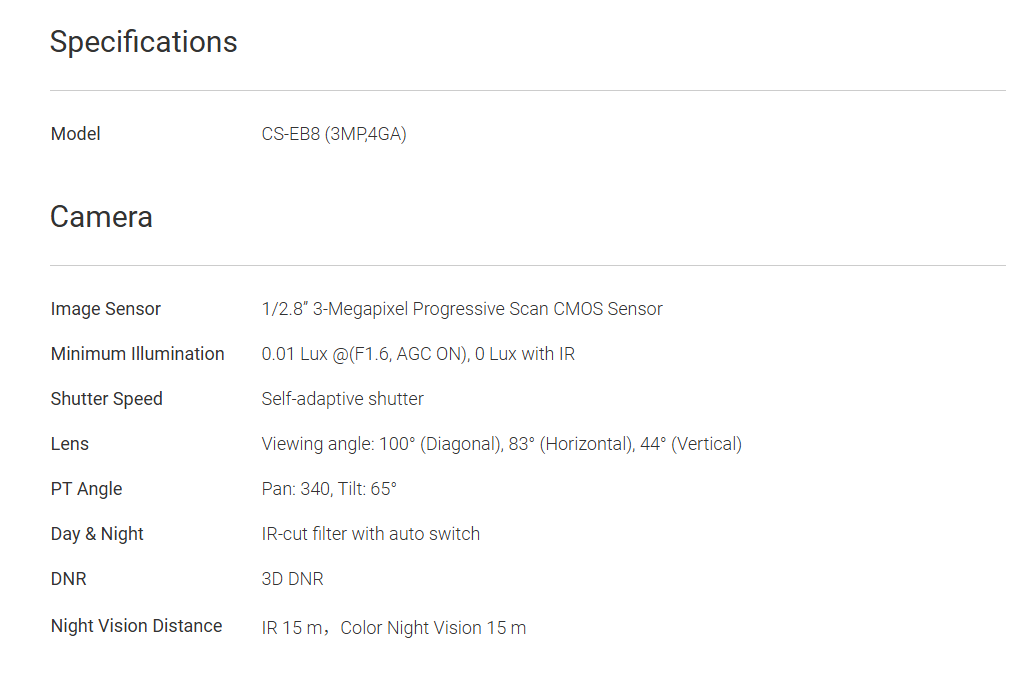Select the IR-cut filter with auto switch text
The width and height of the screenshot is (1017, 673).
371,534
